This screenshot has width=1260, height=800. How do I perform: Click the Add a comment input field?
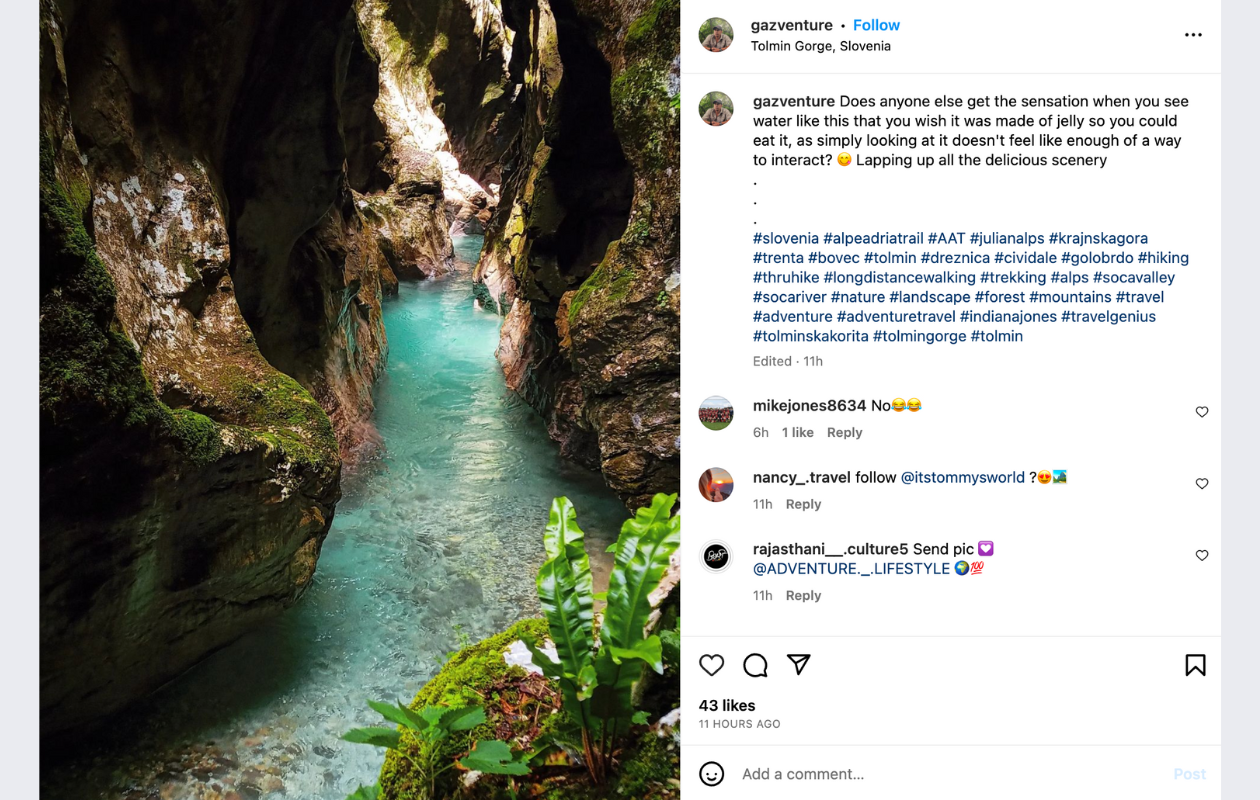(850, 773)
